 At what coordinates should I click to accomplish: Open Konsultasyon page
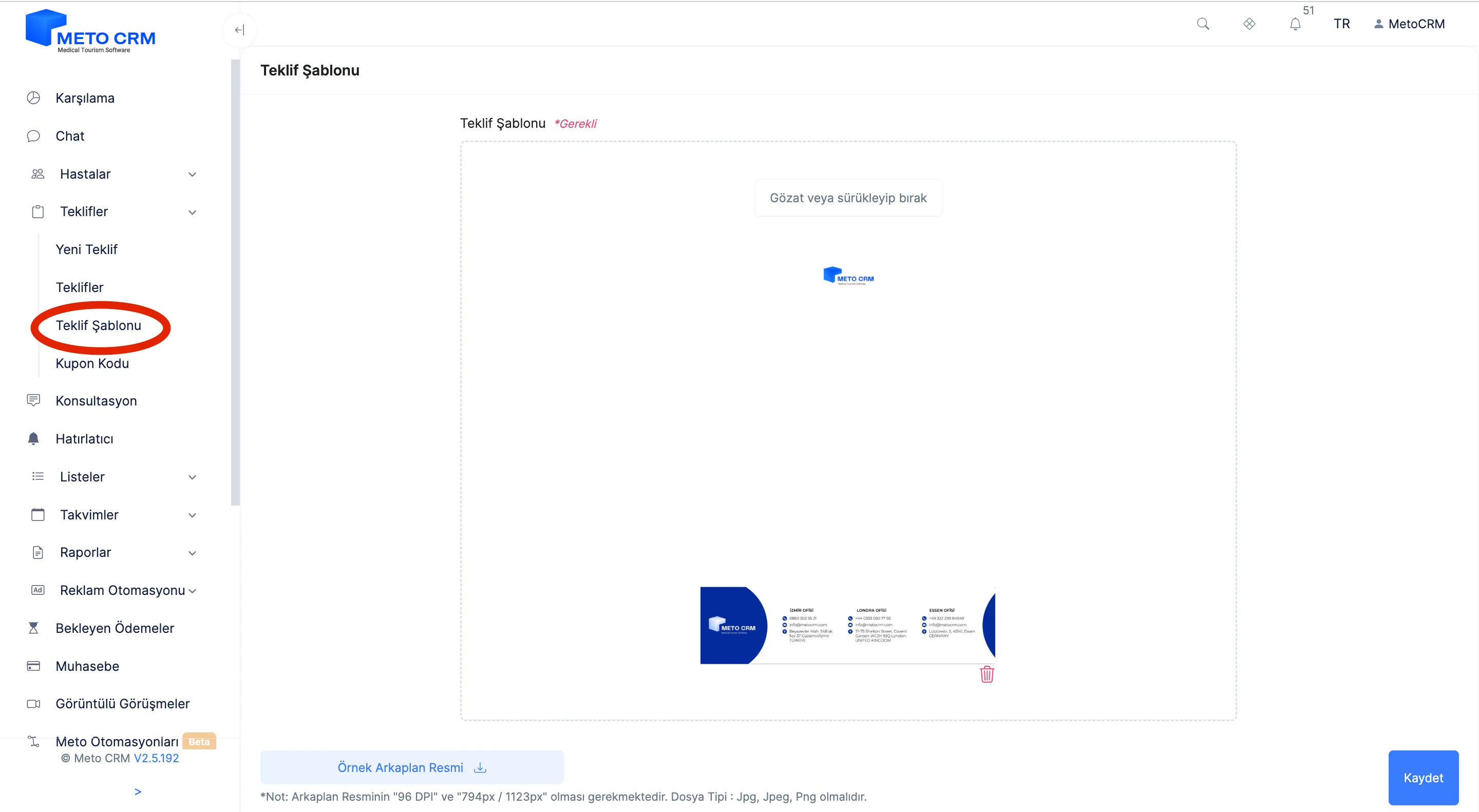(96, 401)
